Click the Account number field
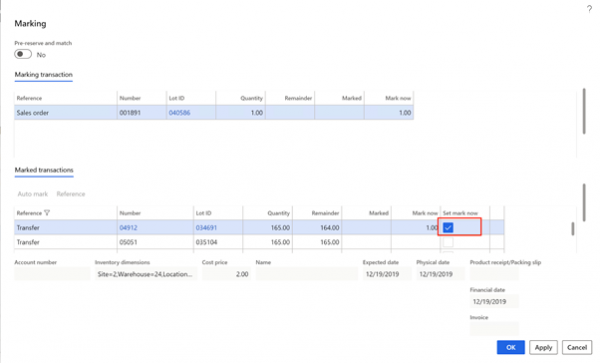The width and height of the screenshot is (600, 363). point(52,274)
